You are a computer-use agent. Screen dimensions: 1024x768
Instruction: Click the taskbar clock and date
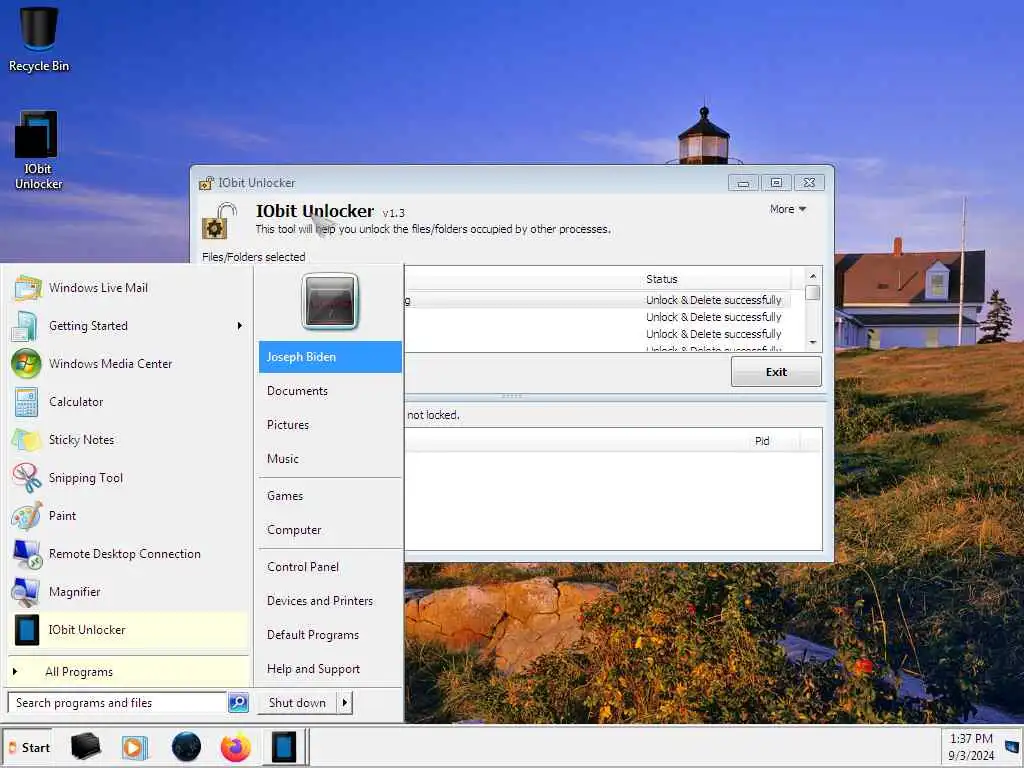971,747
